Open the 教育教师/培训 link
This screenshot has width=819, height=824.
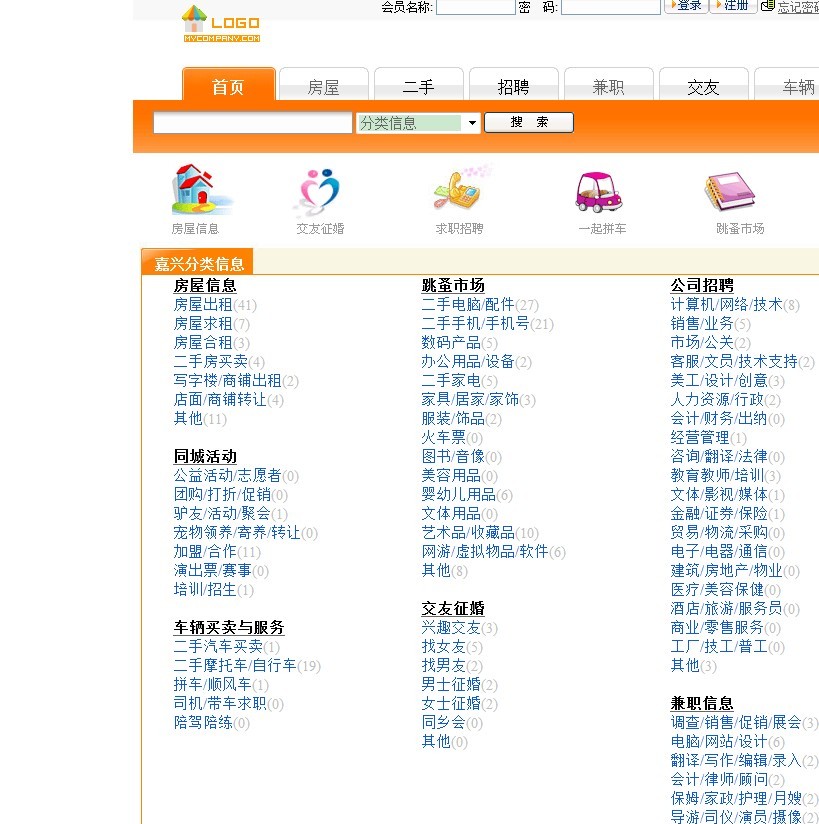717,476
